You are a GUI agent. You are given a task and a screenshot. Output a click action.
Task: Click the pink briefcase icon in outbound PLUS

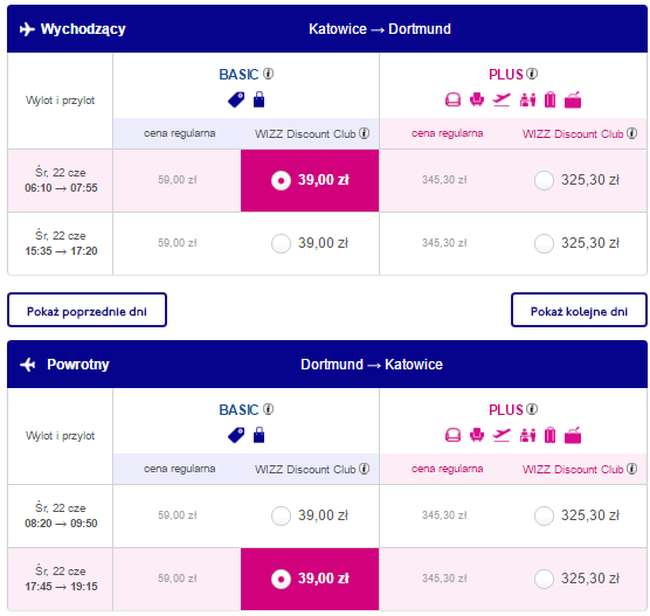573,100
